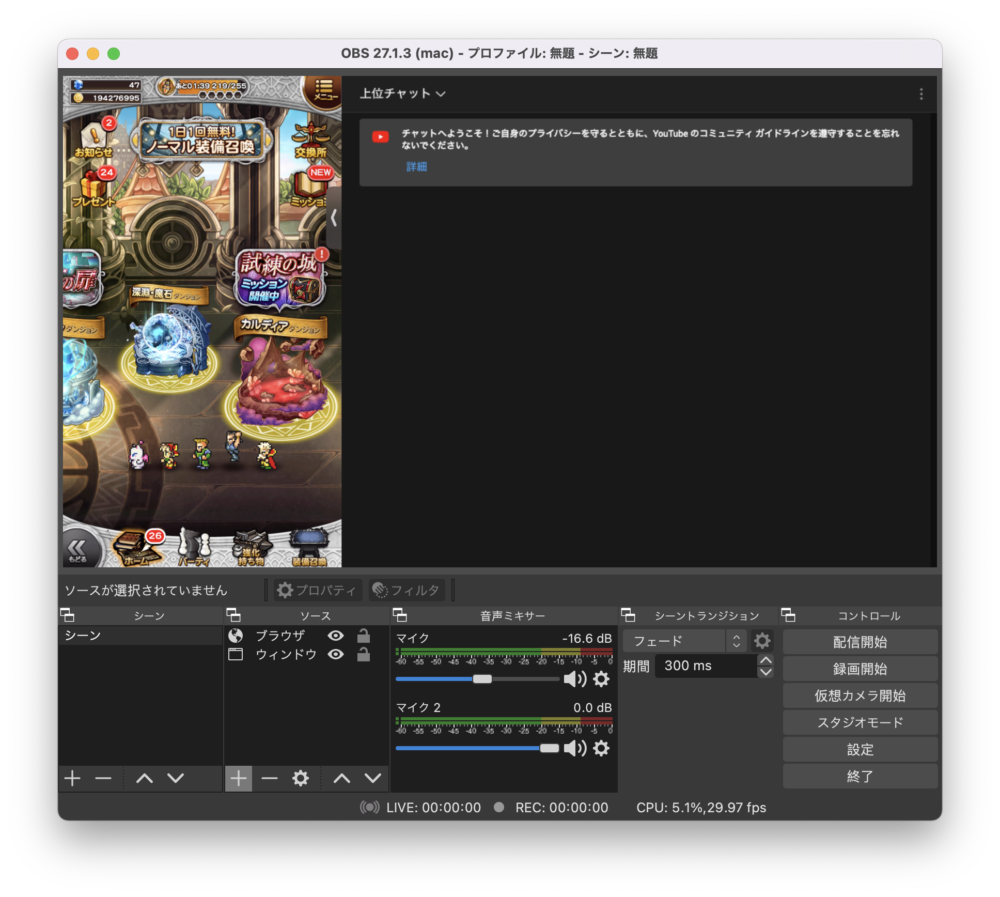Remove the selected source with minus icon
Viewport: 1000px width, 897px height.
(270, 778)
